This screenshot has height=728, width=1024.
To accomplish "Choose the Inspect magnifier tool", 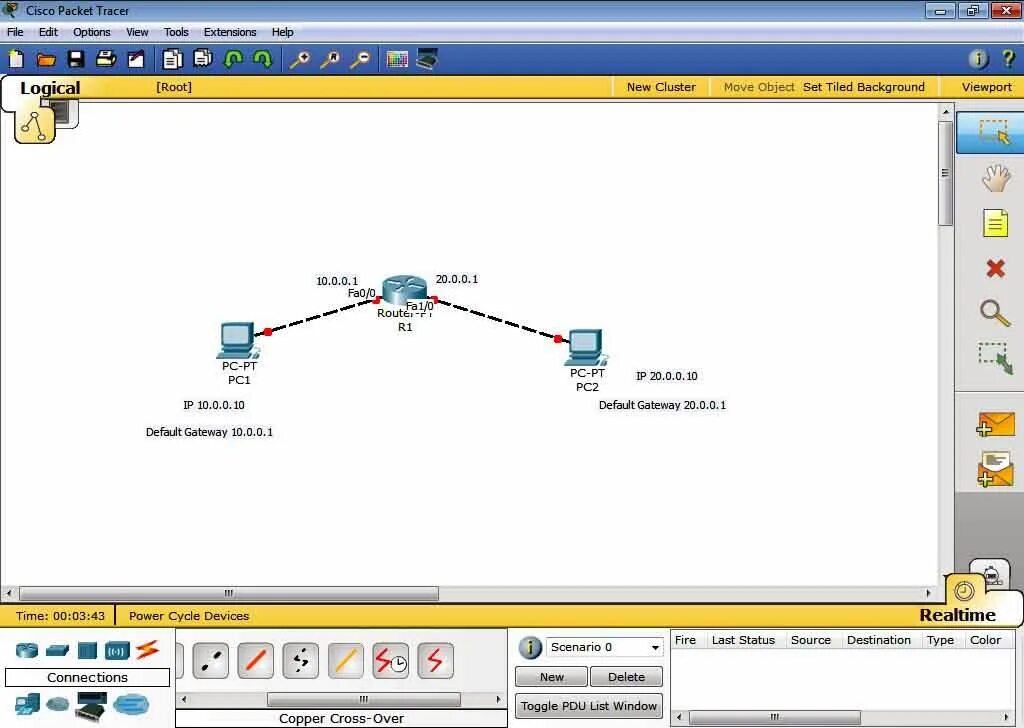I will 995,313.
